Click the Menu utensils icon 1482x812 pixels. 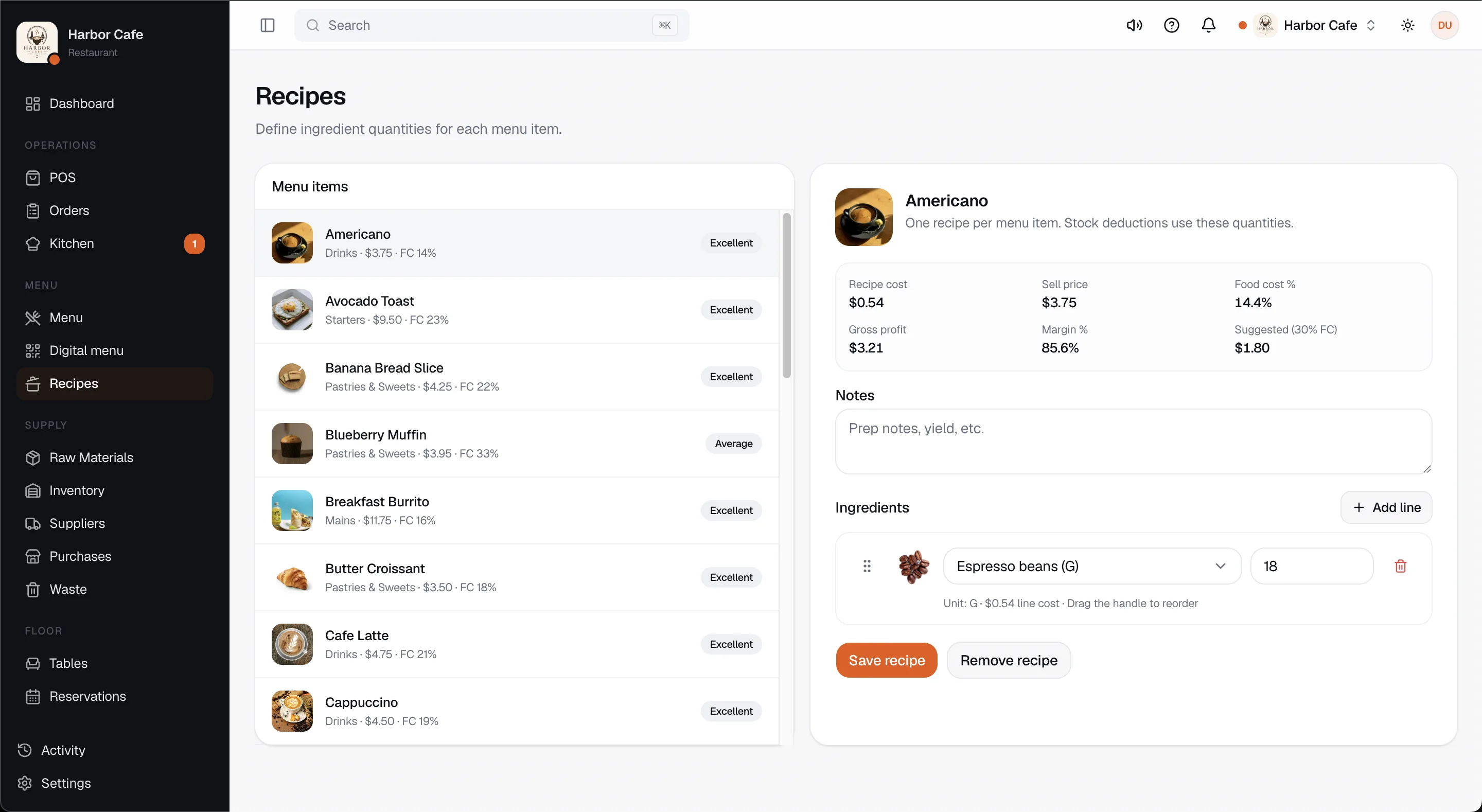click(x=33, y=317)
